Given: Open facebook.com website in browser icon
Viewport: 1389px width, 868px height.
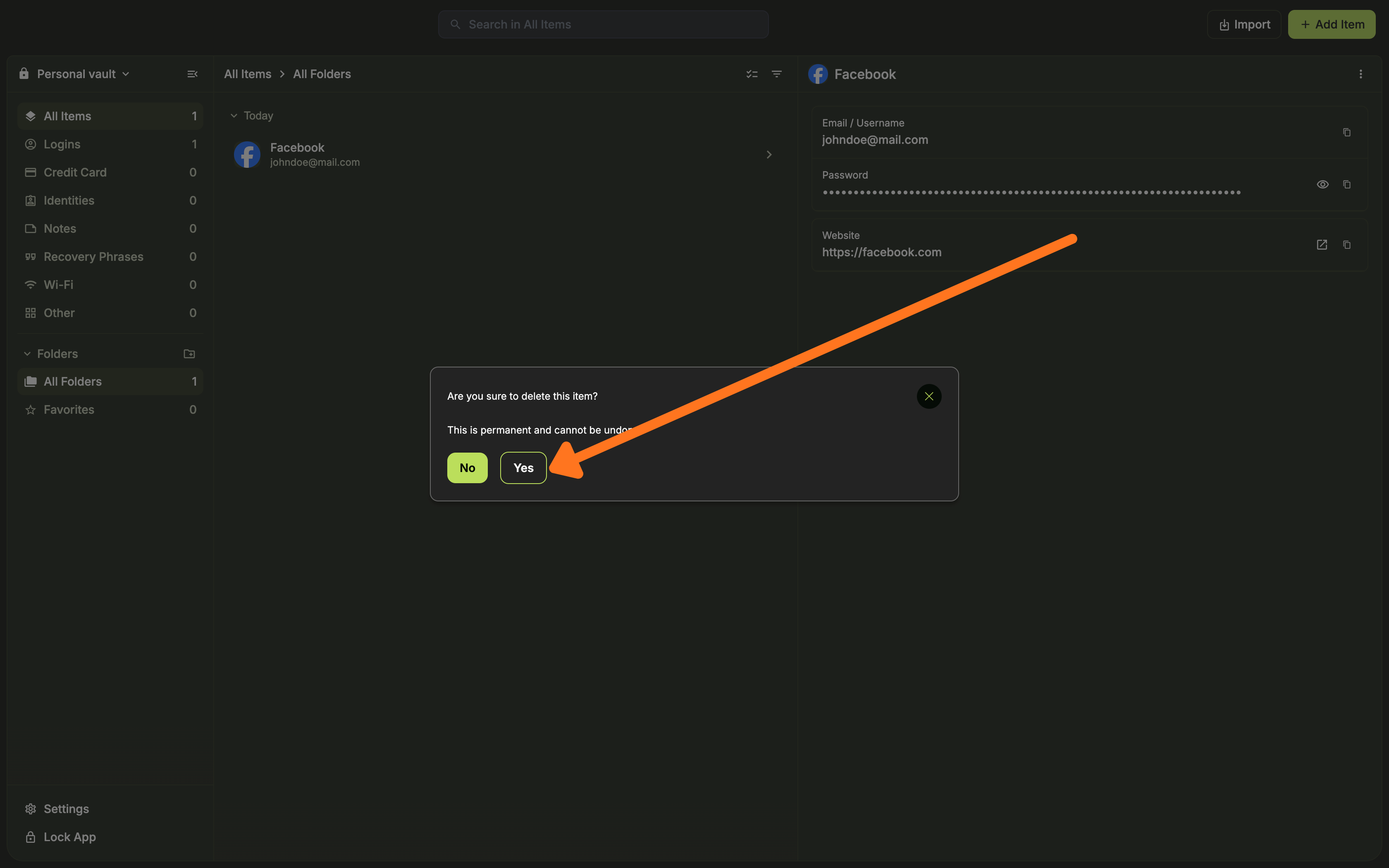Looking at the screenshot, I should point(1322,245).
